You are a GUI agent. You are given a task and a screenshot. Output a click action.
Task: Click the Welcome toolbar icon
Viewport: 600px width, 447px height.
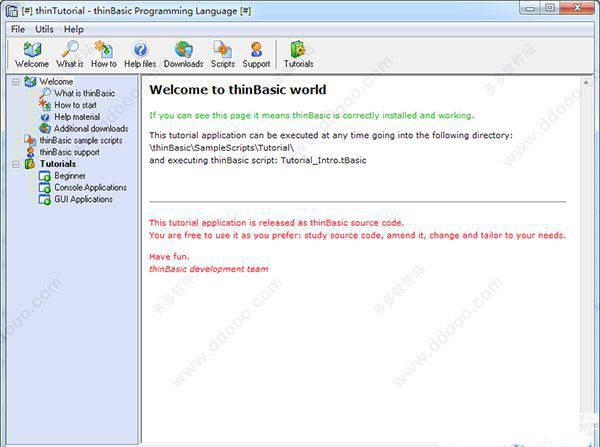32,50
